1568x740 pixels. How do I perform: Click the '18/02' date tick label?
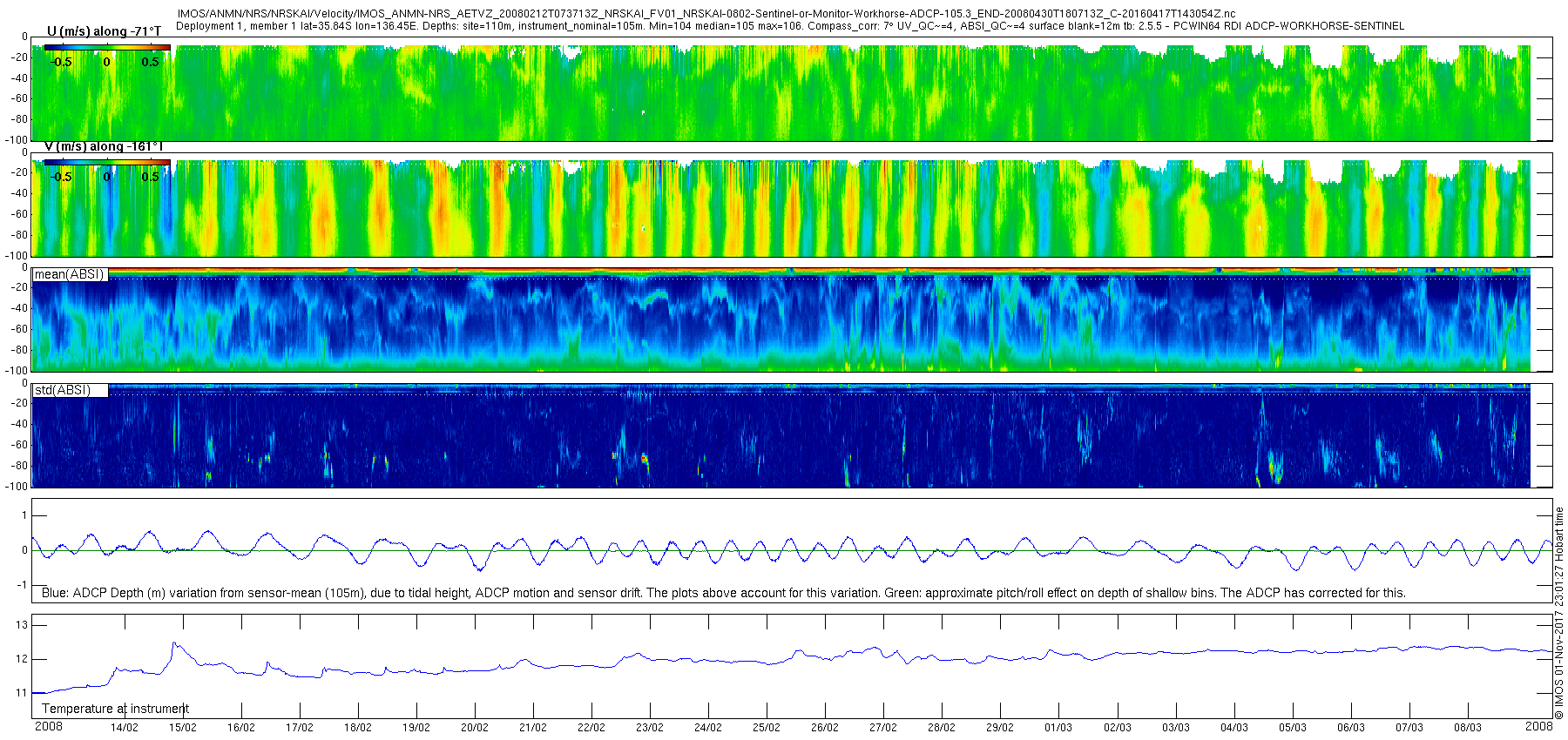coord(358,728)
